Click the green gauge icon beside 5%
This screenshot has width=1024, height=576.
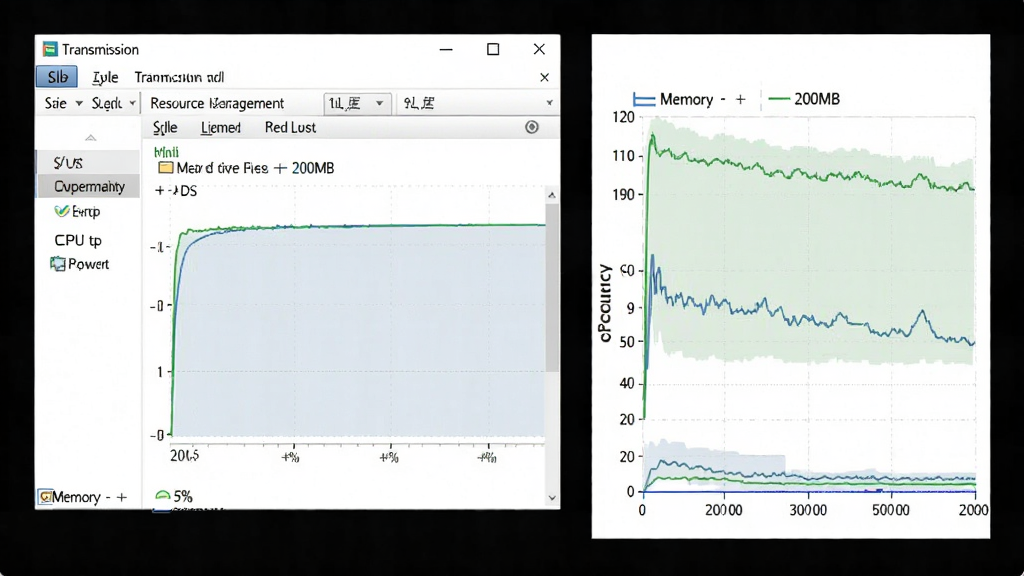pos(163,496)
